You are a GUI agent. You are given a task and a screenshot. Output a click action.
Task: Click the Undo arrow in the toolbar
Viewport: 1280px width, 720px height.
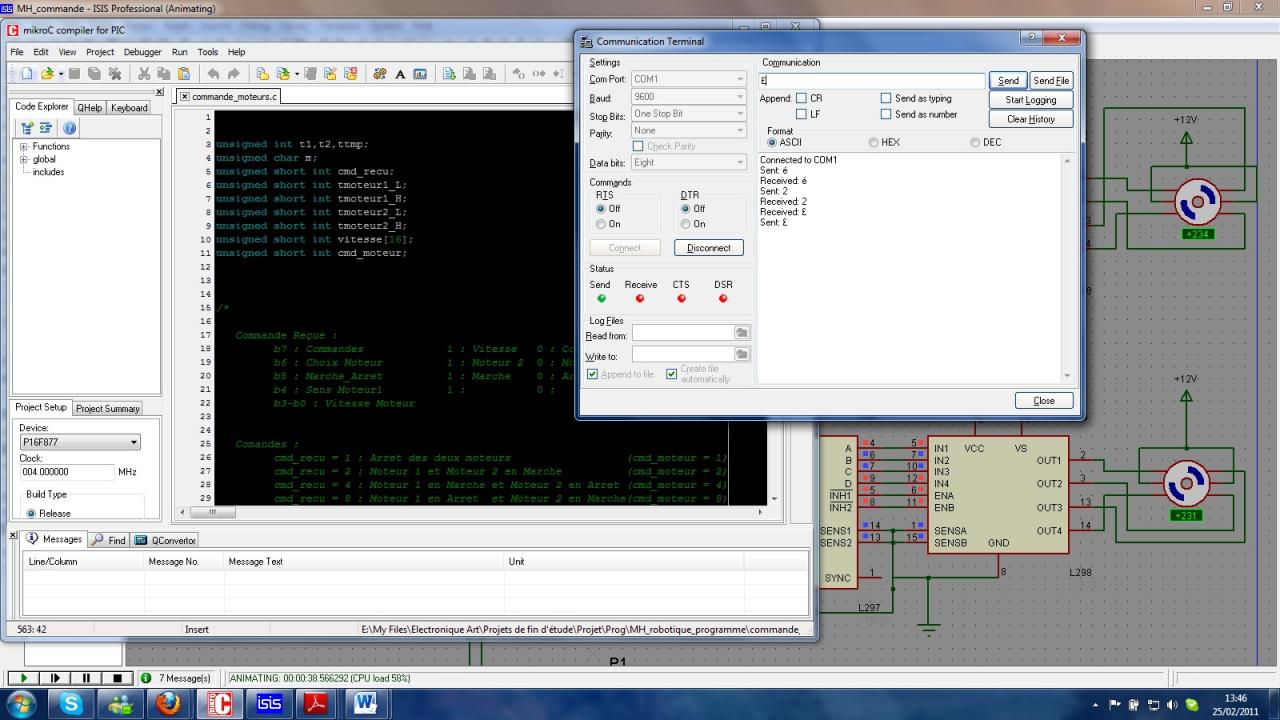coord(213,74)
